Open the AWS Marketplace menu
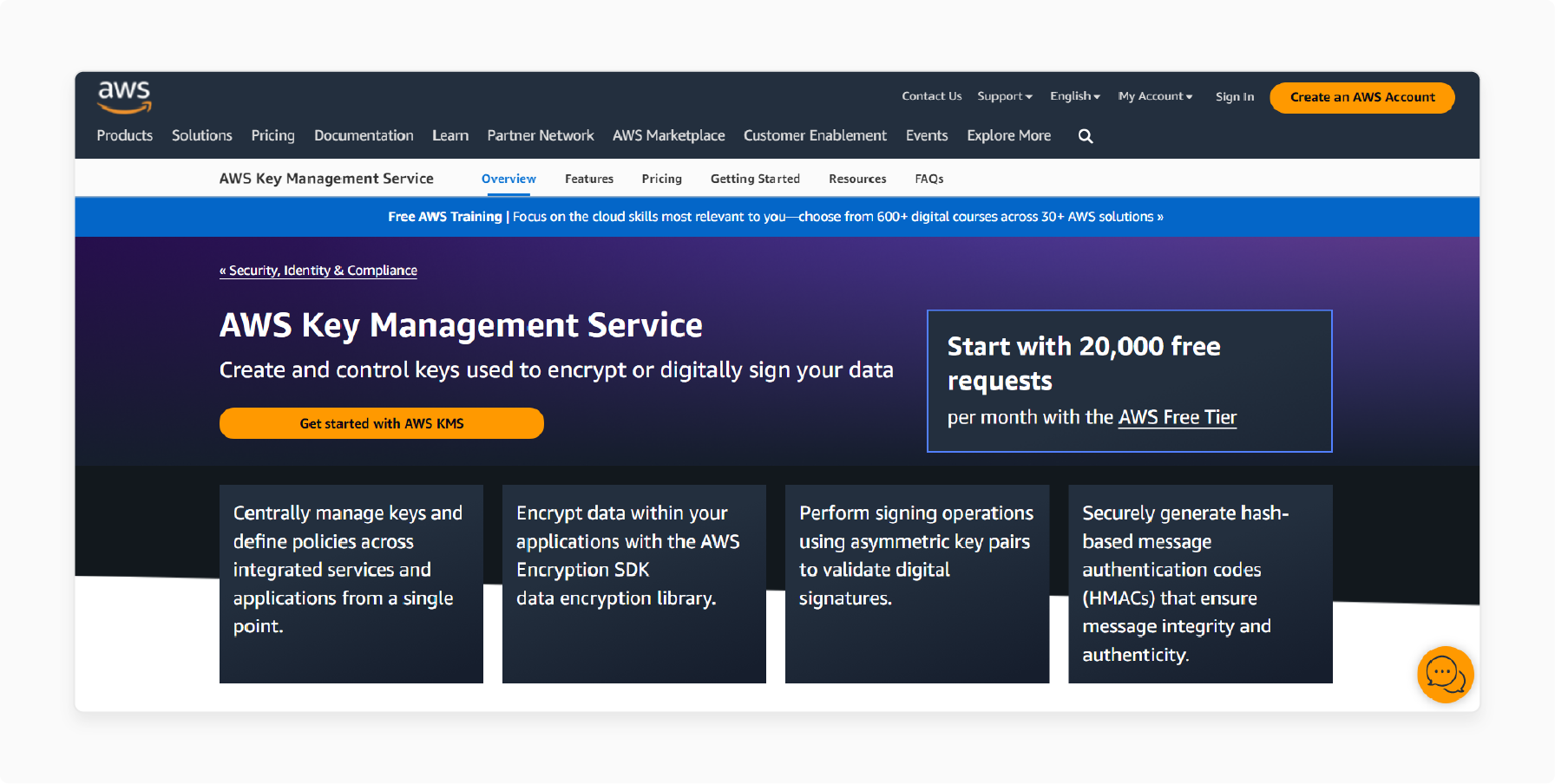The width and height of the screenshot is (1555, 784). (669, 135)
